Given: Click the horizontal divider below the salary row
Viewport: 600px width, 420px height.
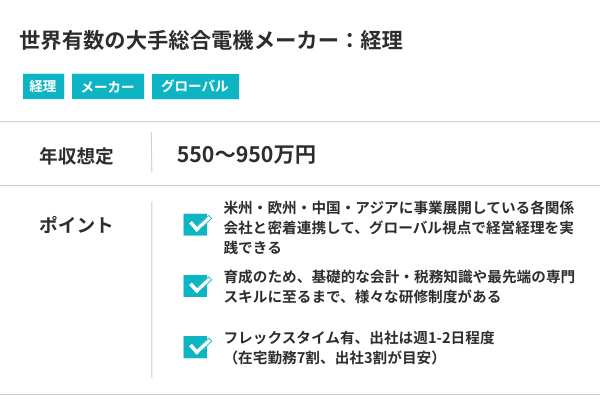Looking at the screenshot, I should [300, 185].
